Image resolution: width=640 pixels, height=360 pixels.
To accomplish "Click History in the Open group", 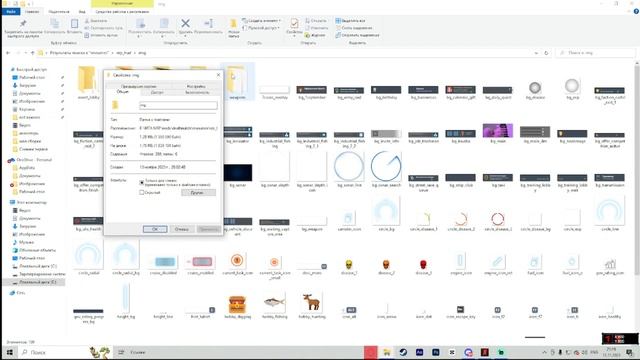I will 316,35.
